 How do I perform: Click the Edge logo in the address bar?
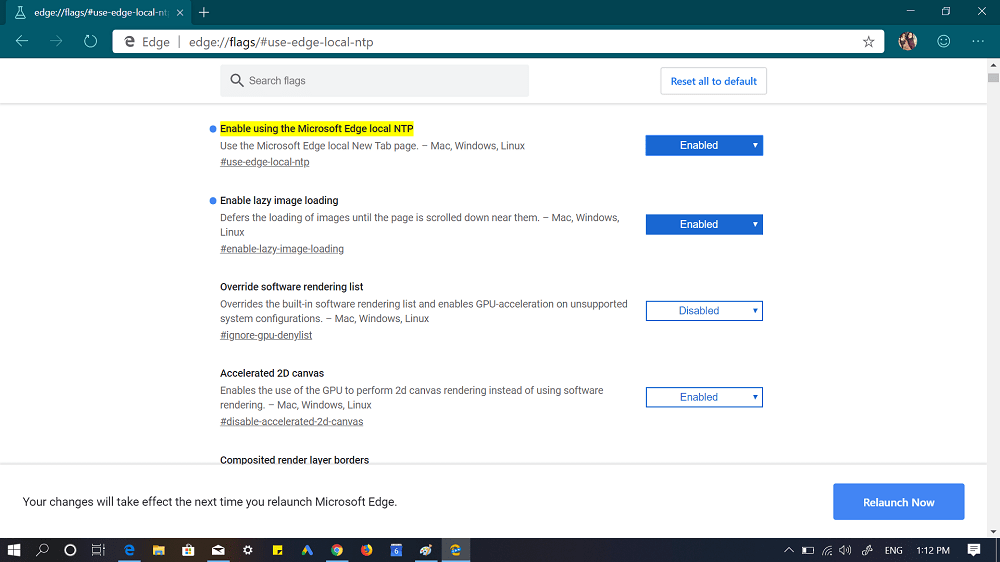coord(129,42)
